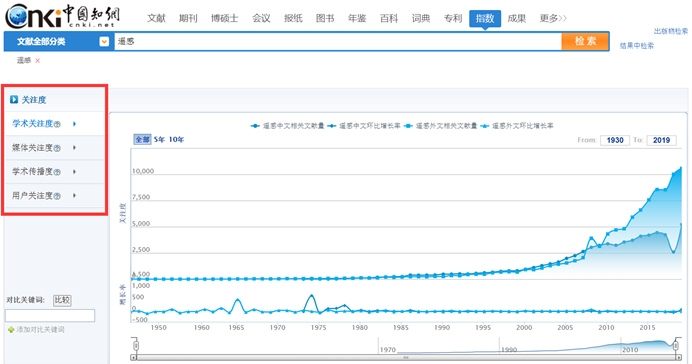The height and width of the screenshot is (364, 692).
Task: Click right arrow of timeline scrollbar
Action: [679, 358]
